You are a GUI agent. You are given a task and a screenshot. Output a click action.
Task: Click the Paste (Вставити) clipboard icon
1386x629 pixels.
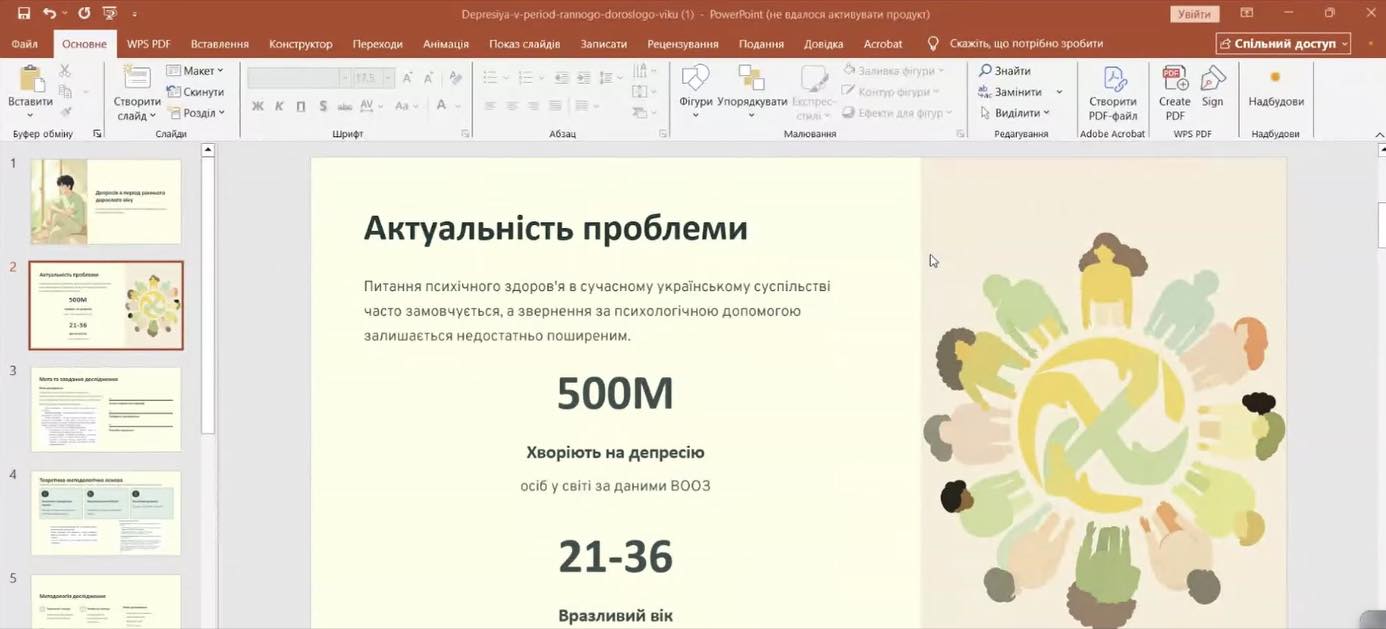pyautogui.click(x=30, y=80)
